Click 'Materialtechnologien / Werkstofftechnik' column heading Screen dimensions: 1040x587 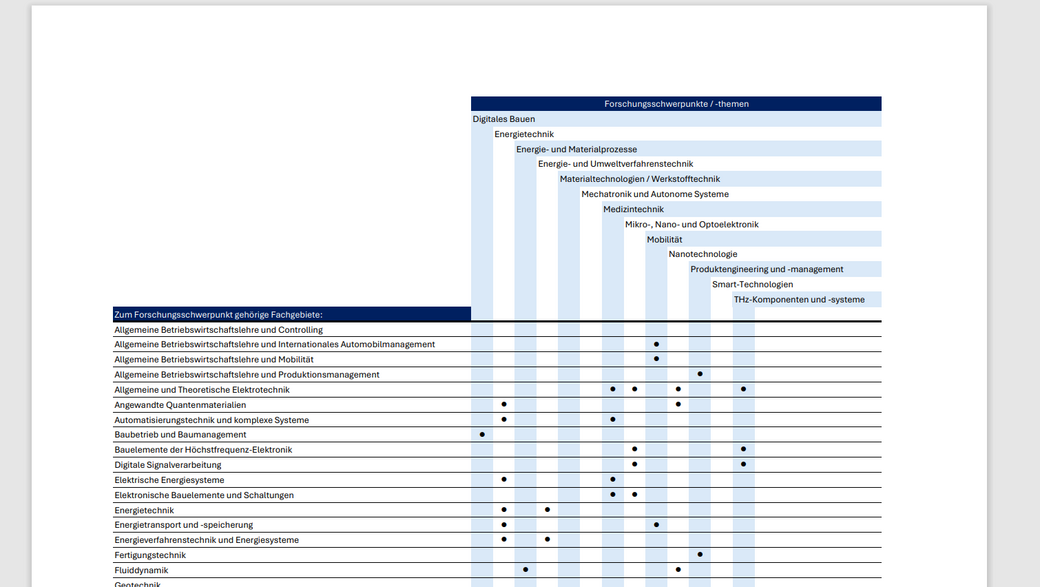coord(639,179)
